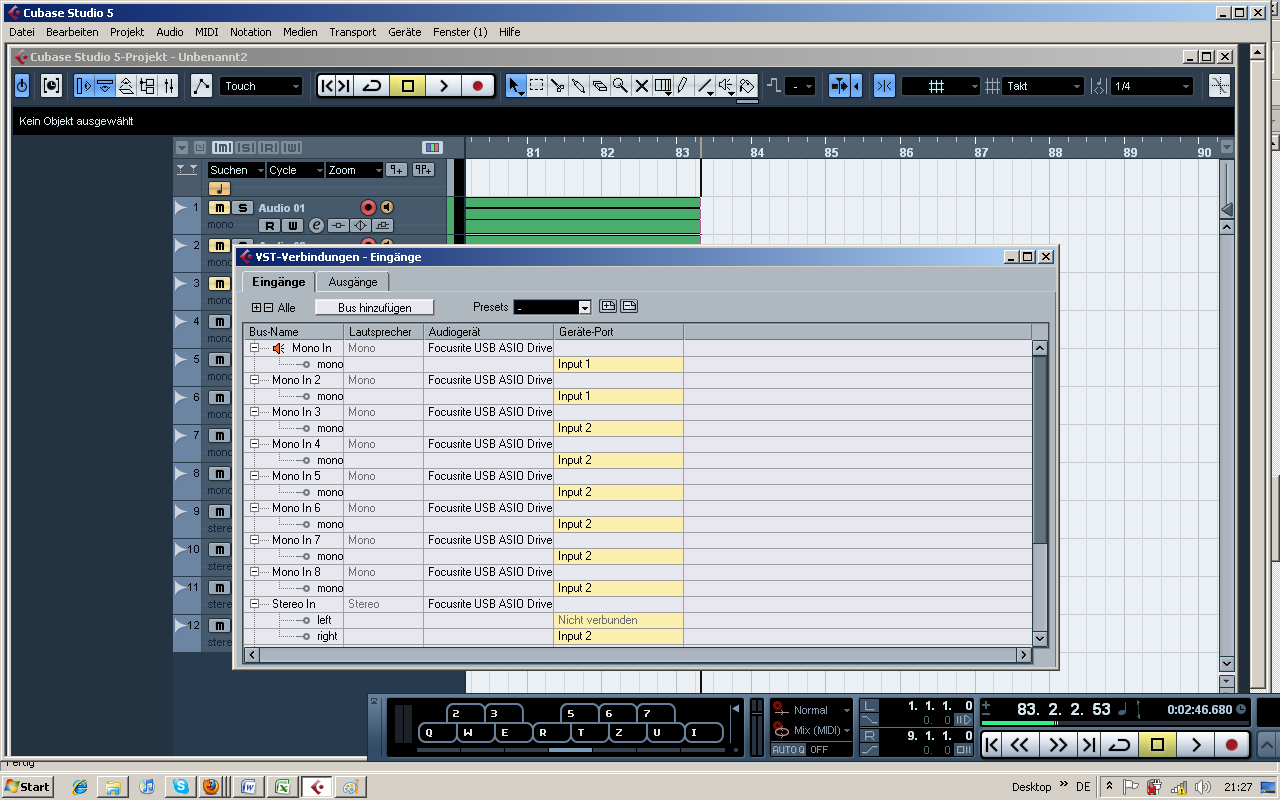Toggle solo on Audio 01 track
Screen dimensions: 1280x800
[x=242, y=208]
